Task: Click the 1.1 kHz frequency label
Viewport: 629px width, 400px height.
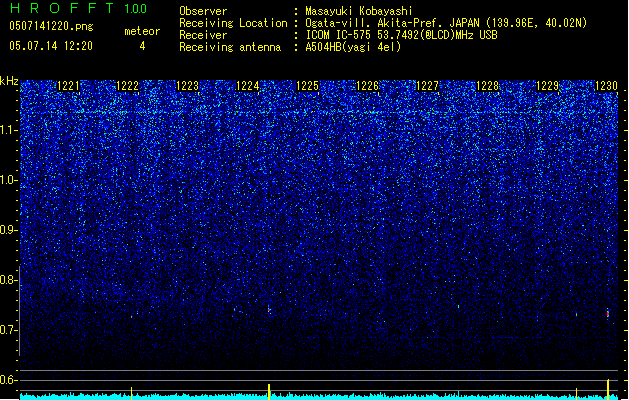Action: (x=8, y=130)
